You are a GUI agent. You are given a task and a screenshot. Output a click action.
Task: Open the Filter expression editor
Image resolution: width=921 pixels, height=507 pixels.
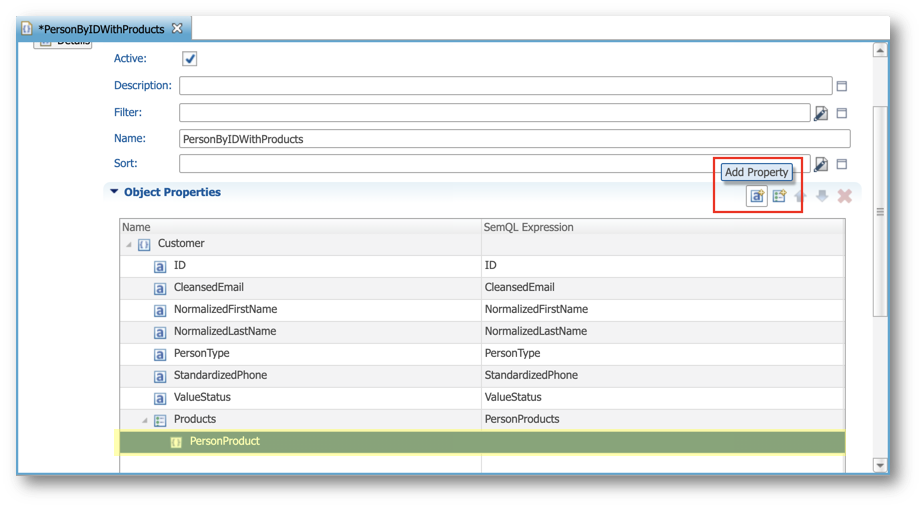[x=820, y=113]
